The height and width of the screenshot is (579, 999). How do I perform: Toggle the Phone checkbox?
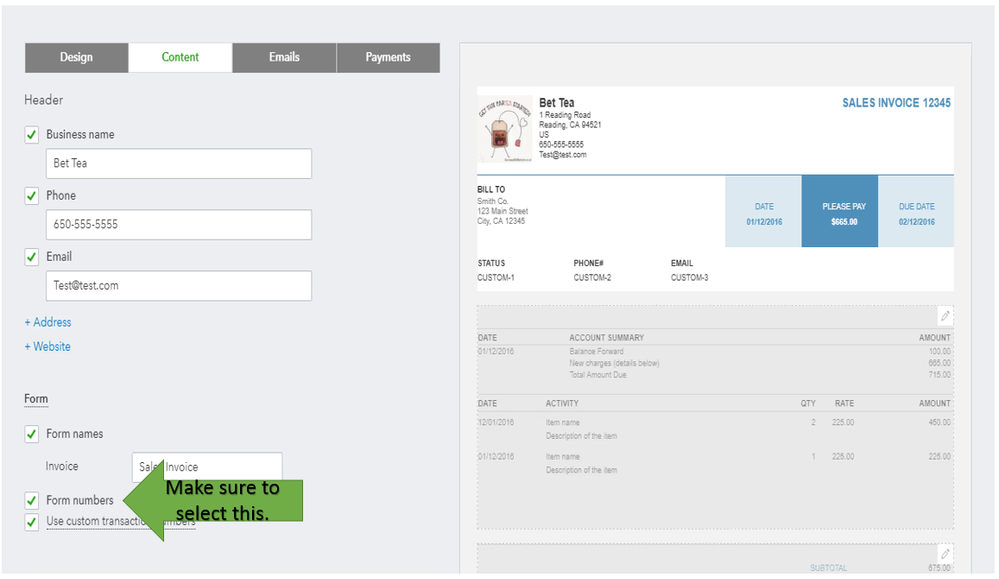[32, 196]
